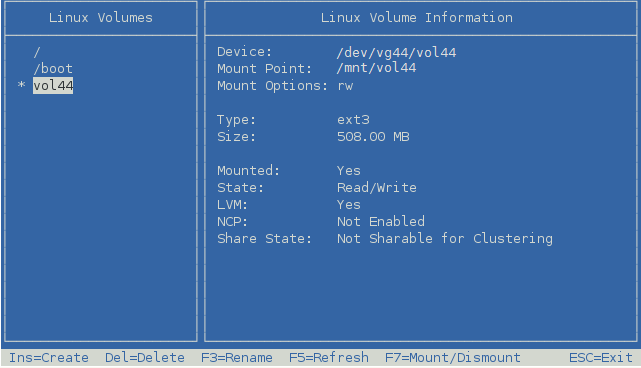This screenshot has height=368, width=641.
Task: Click the Read/Write state value
Action: (x=377, y=188)
